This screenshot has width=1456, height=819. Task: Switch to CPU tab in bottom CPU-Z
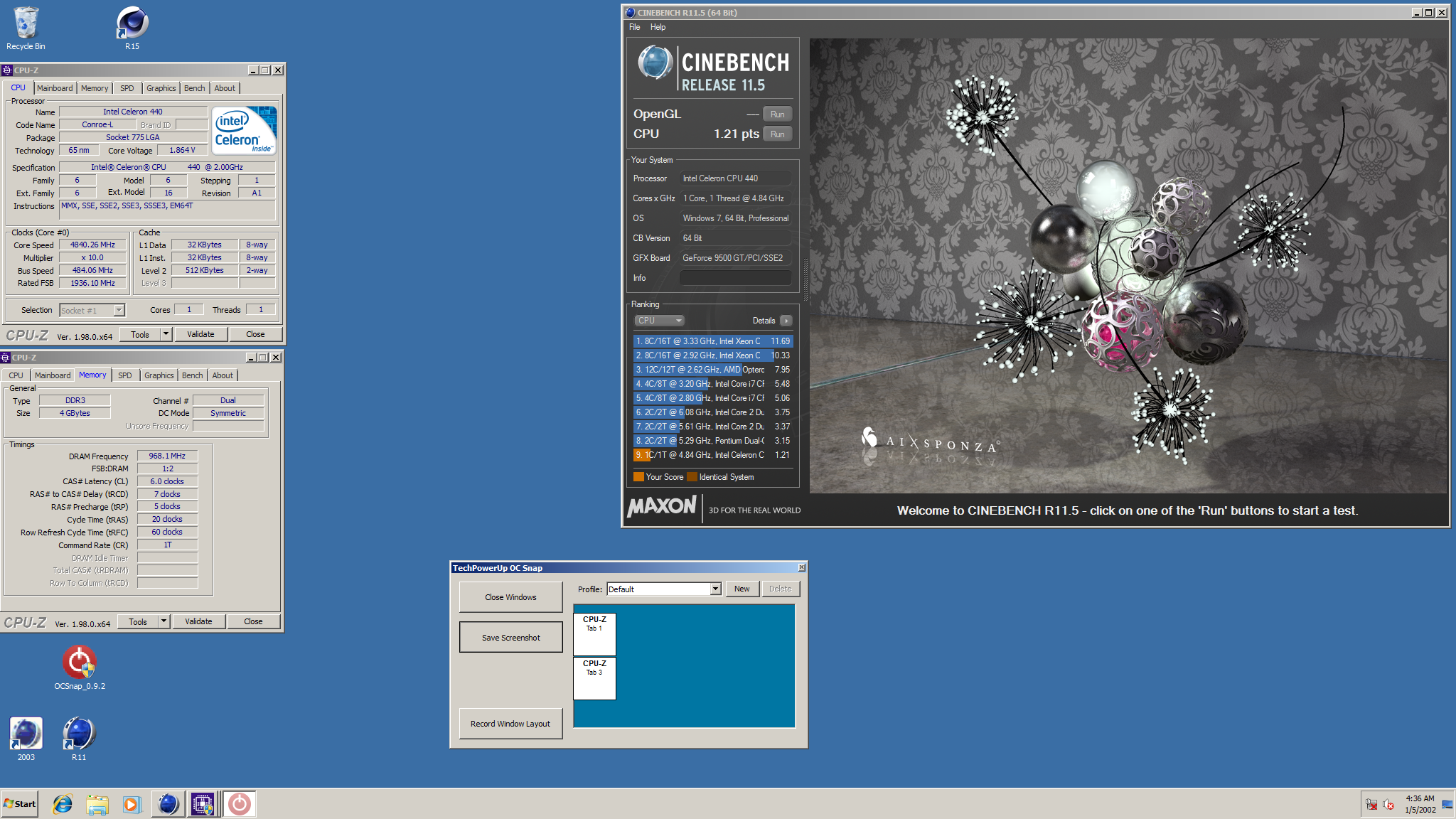(x=16, y=375)
